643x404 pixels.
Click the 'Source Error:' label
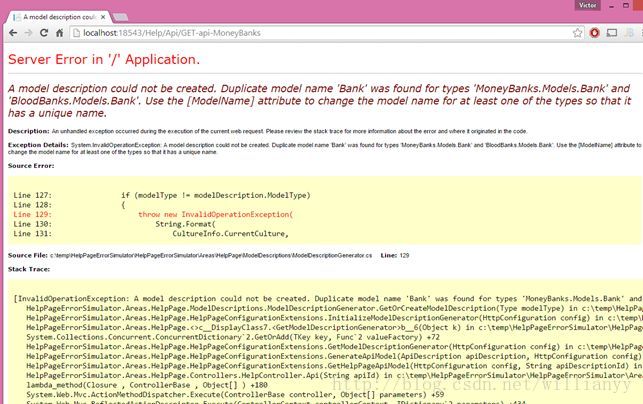(x=31, y=166)
